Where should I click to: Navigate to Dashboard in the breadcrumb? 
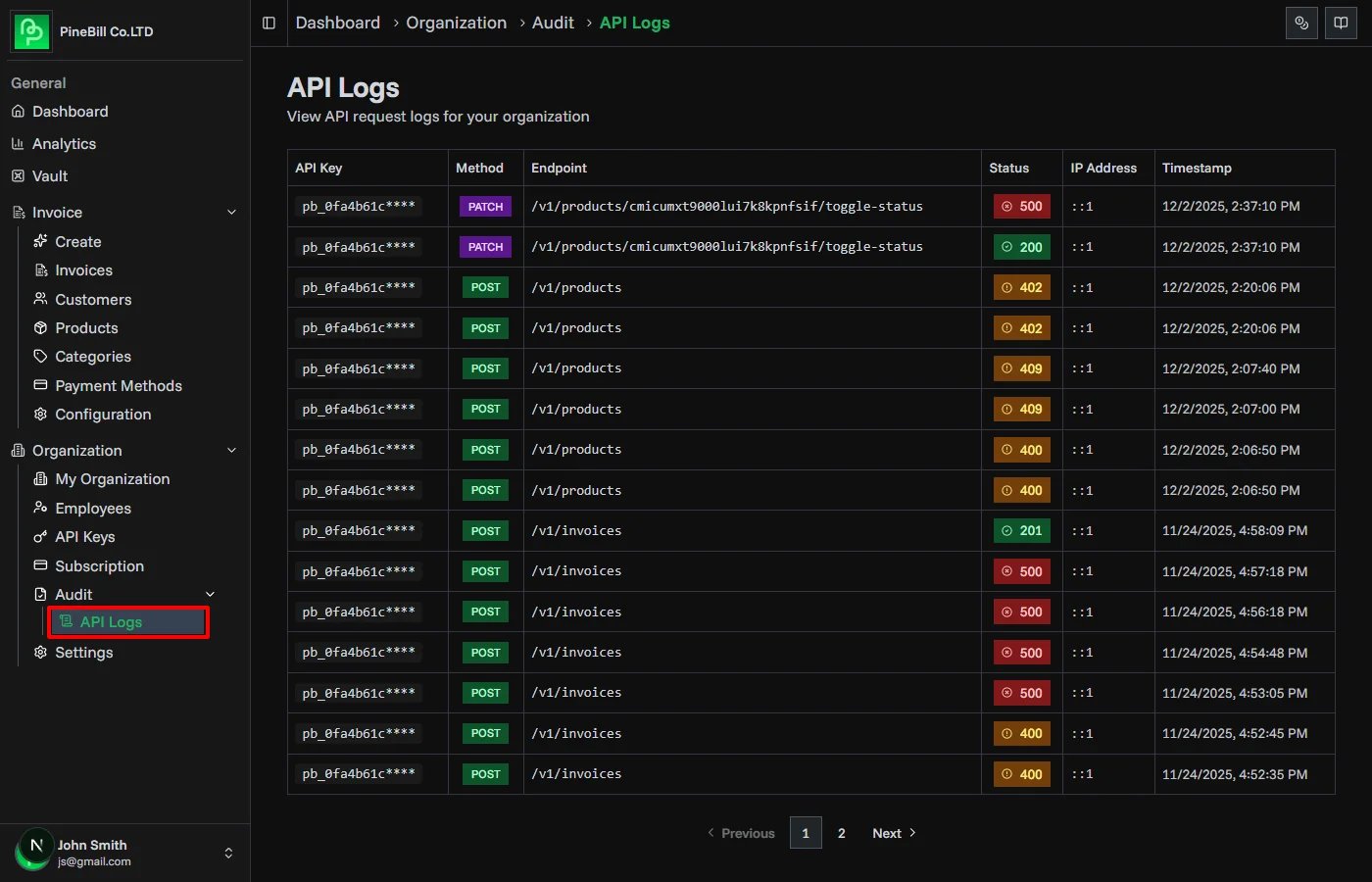pyautogui.click(x=337, y=22)
